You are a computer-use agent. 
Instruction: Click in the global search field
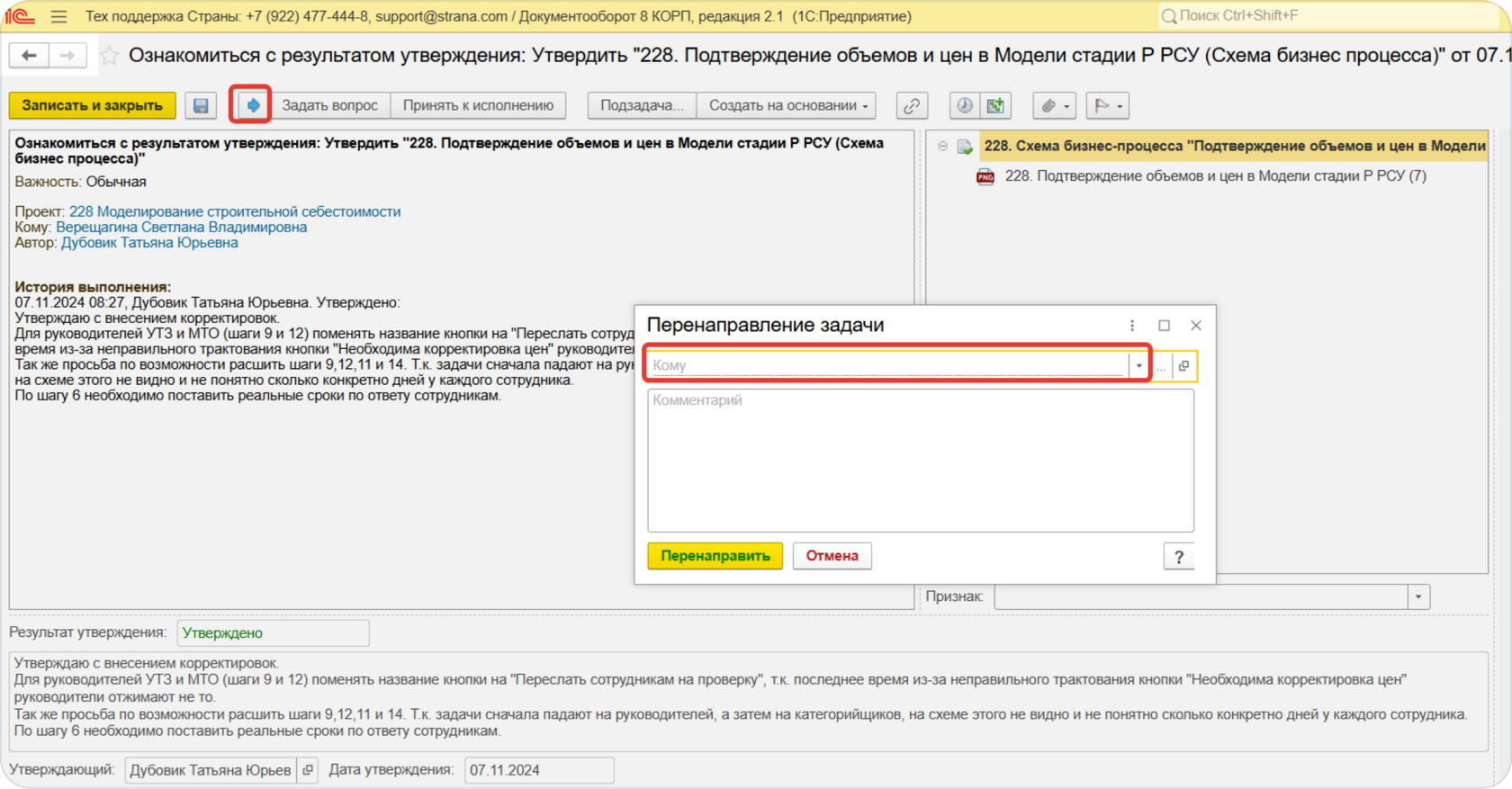coord(1327,16)
